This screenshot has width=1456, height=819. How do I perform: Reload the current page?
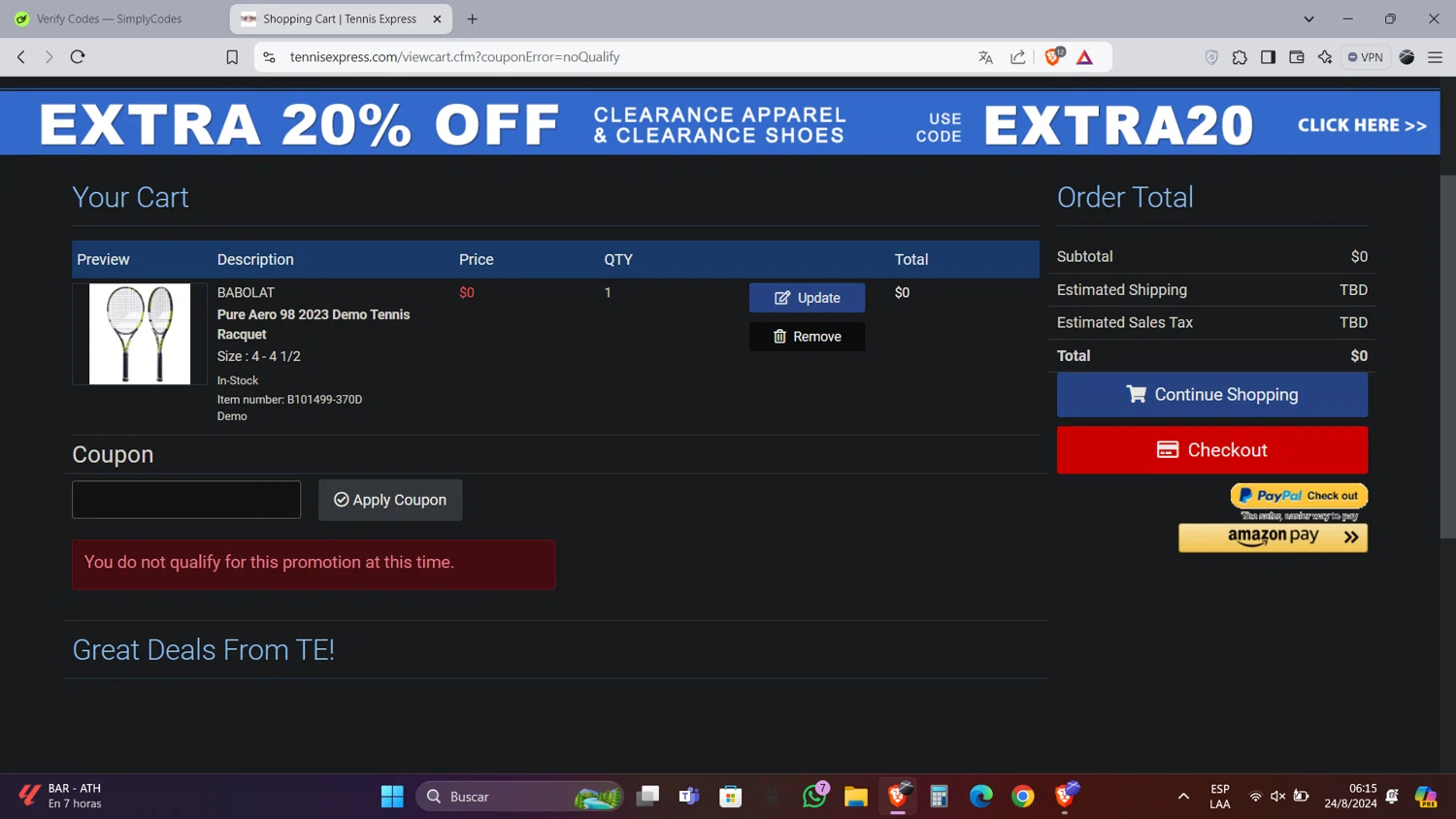[x=78, y=57]
